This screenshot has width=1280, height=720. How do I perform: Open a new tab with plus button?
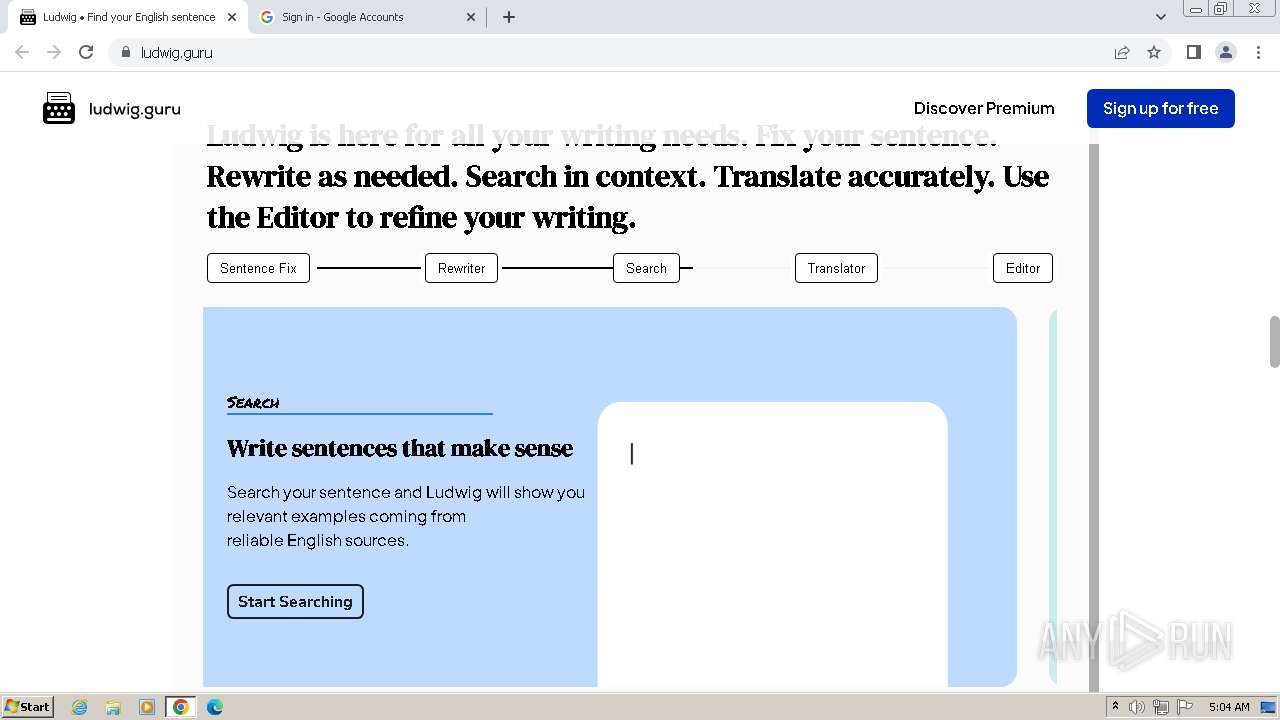click(x=509, y=17)
